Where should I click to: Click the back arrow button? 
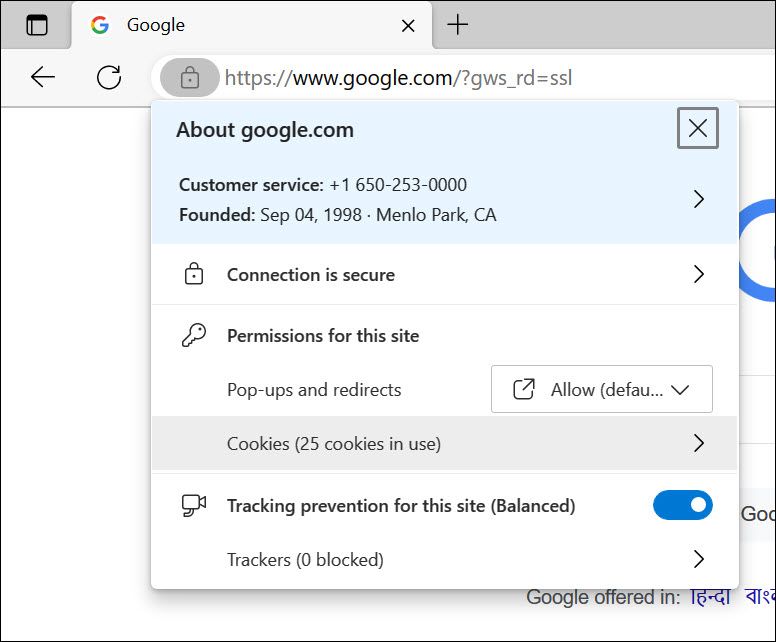pyautogui.click(x=42, y=77)
